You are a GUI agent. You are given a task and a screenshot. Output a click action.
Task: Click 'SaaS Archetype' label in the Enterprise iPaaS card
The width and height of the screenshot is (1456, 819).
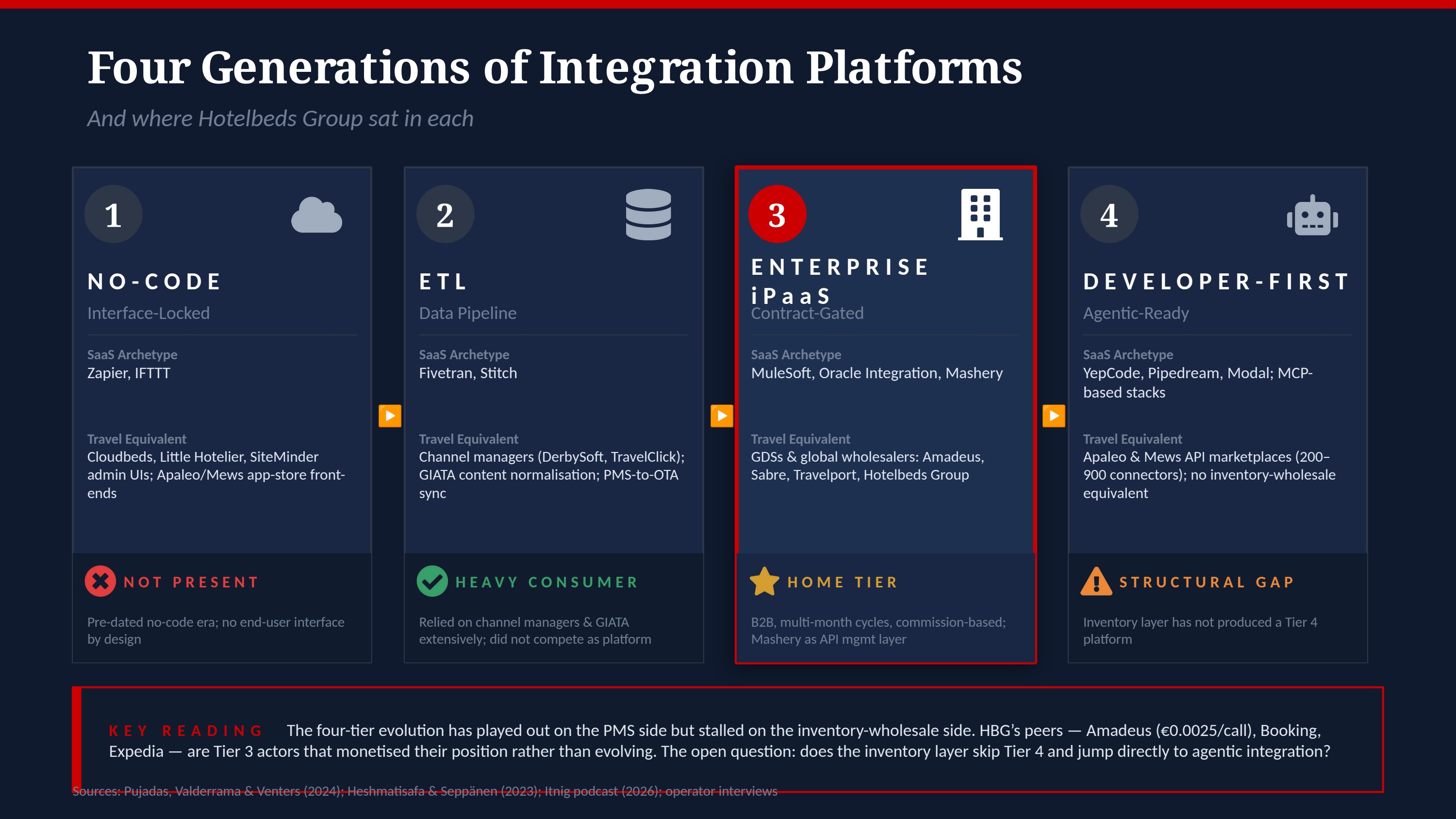pyautogui.click(x=796, y=355)
